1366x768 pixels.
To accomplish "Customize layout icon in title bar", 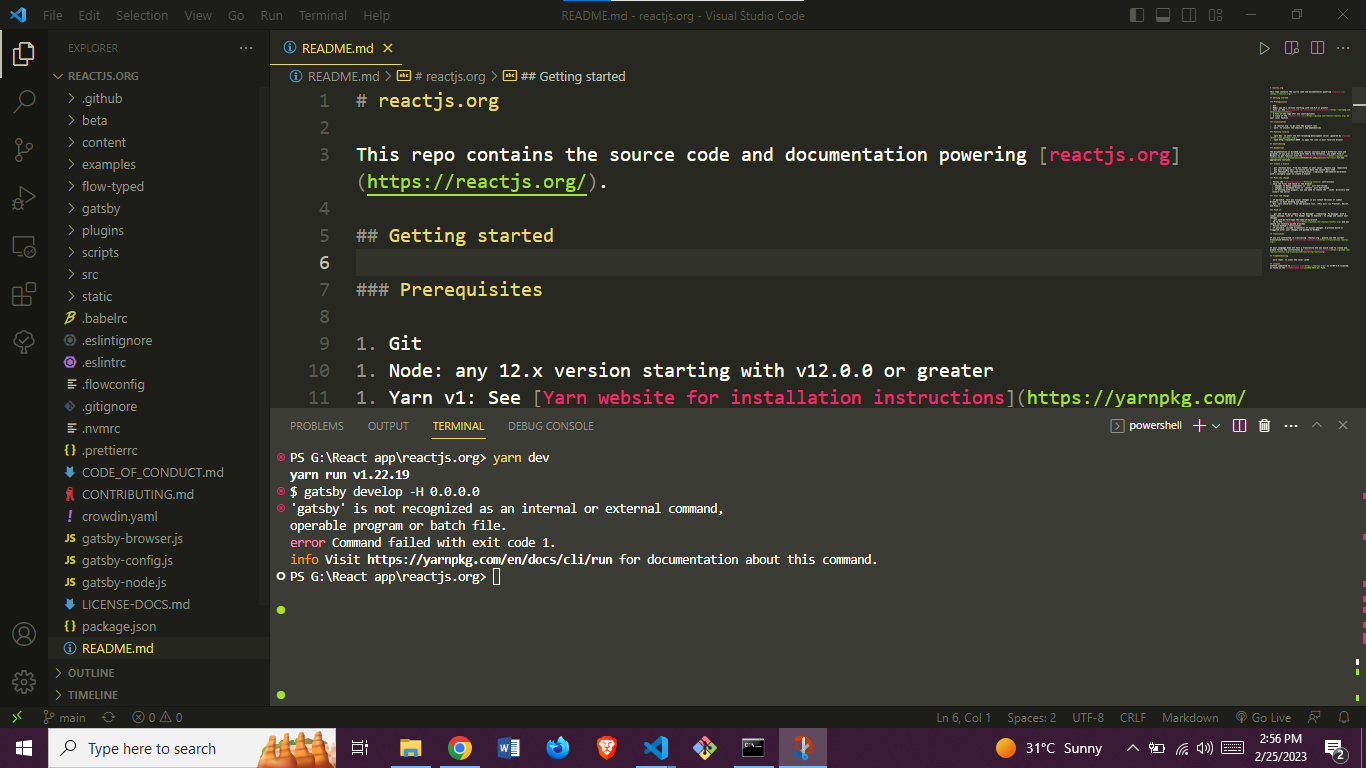I will (x=1215, y=15).
